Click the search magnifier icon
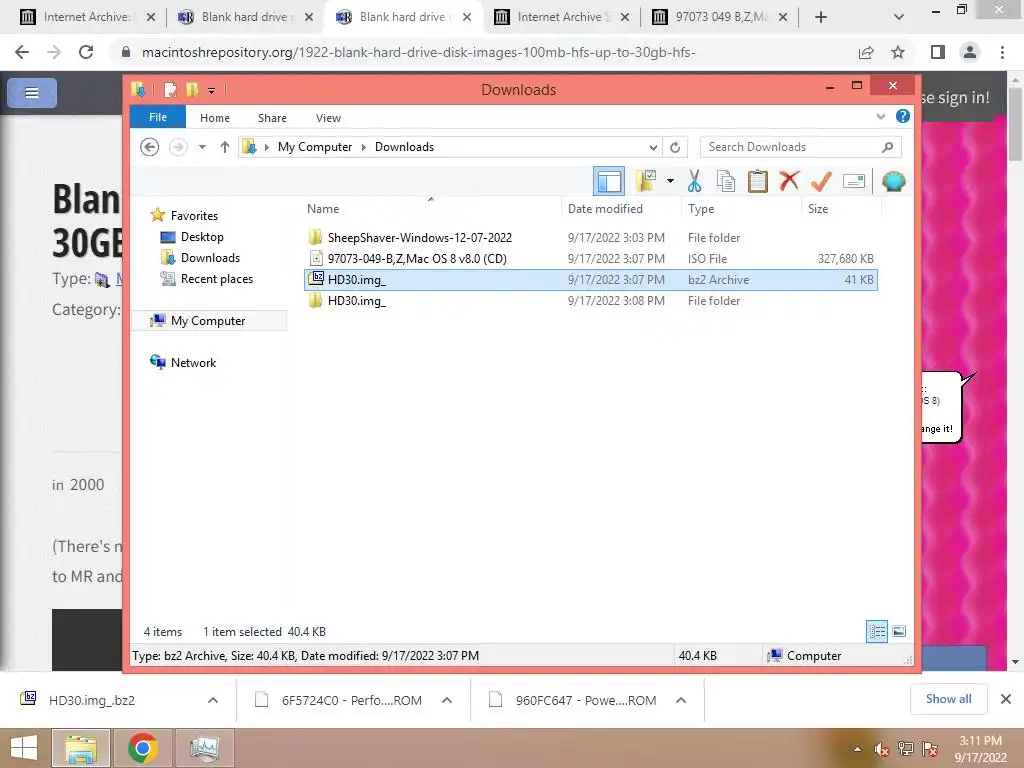Viewport: 1024px width, 768px height. click(x=888, y=147)
